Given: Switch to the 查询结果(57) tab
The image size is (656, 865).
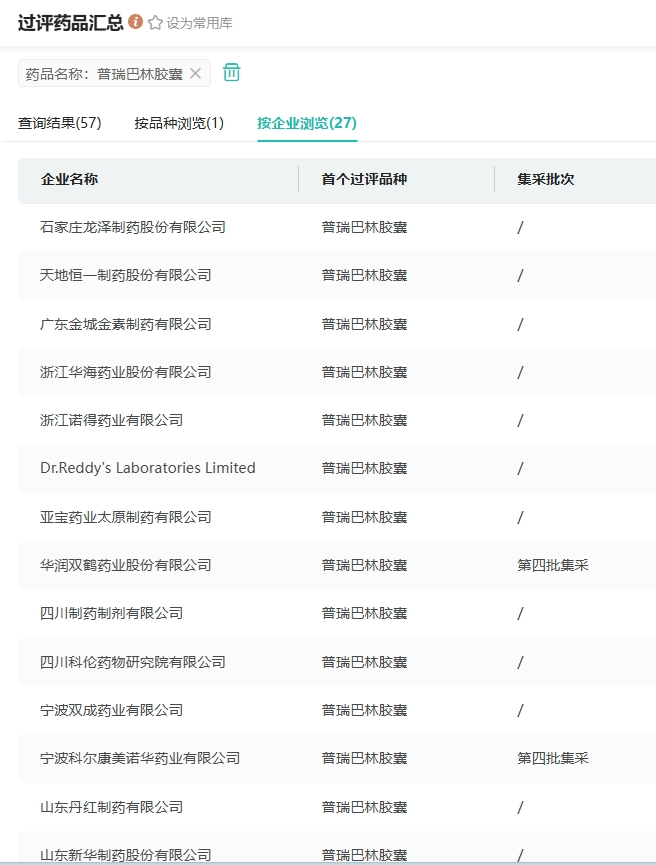Looking at the screenshot, I should tap(60, 123).
